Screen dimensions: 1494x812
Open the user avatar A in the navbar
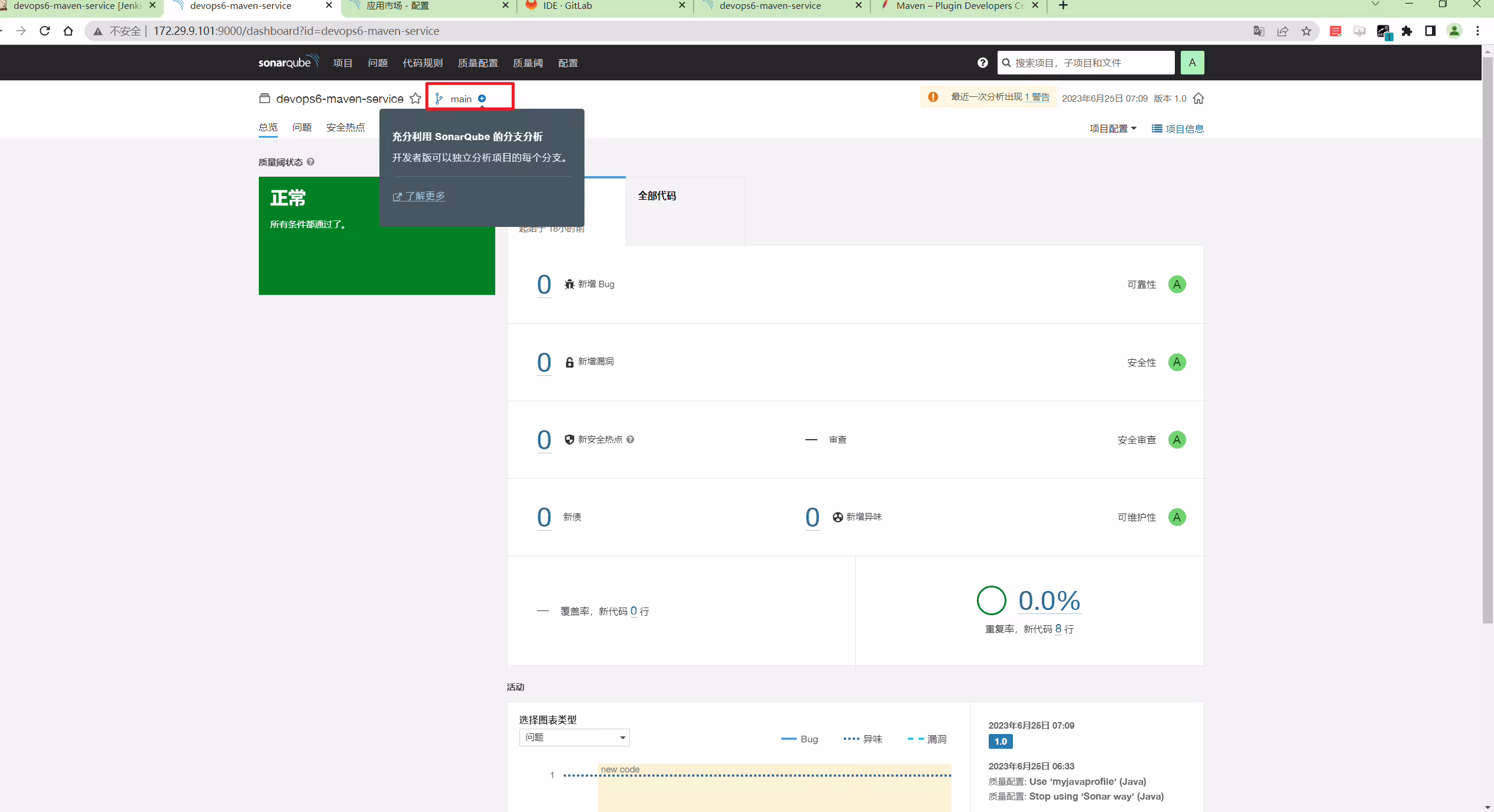[x=1192, y=63]
